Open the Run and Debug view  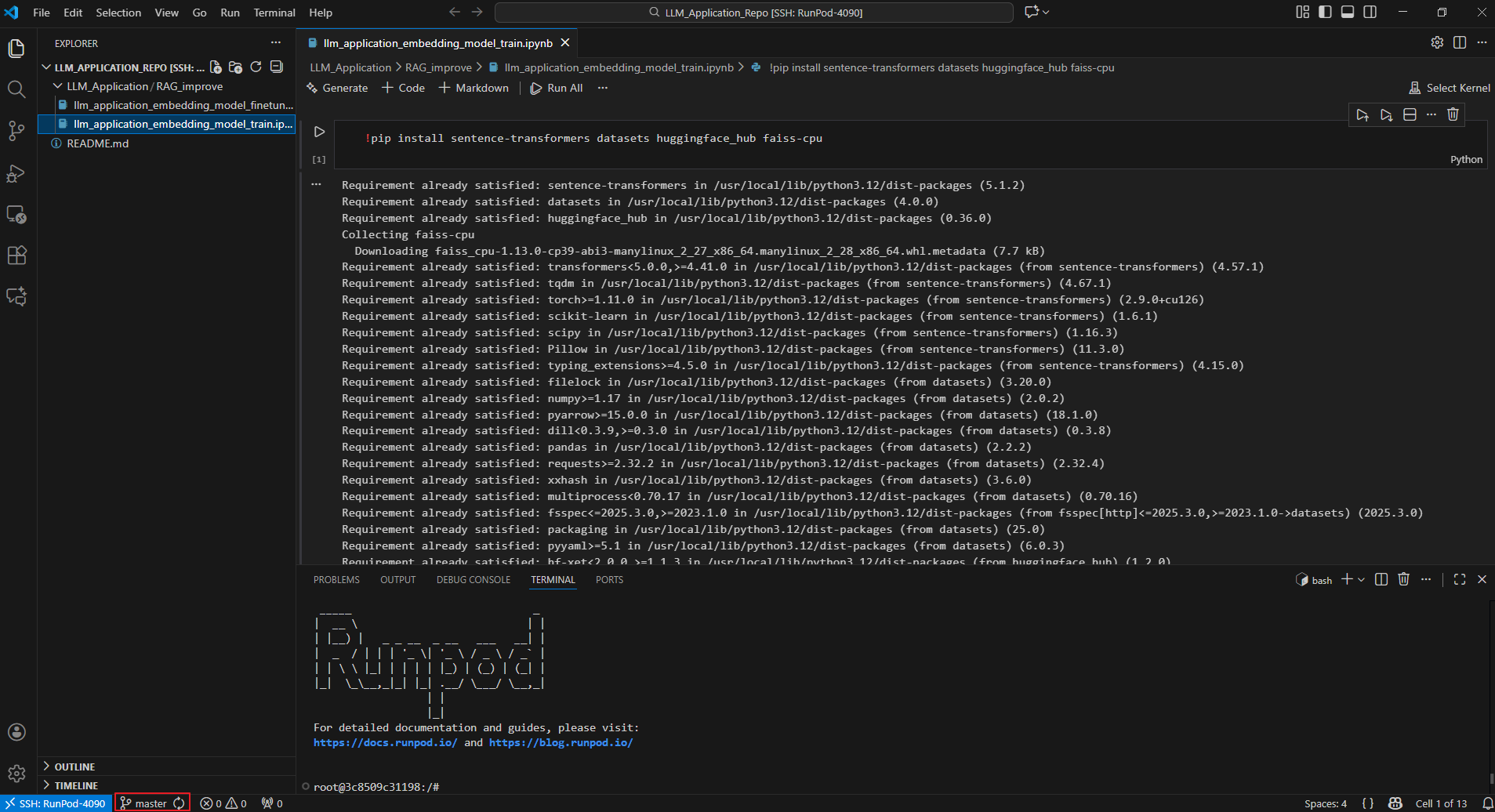click(x=16, y=173)
